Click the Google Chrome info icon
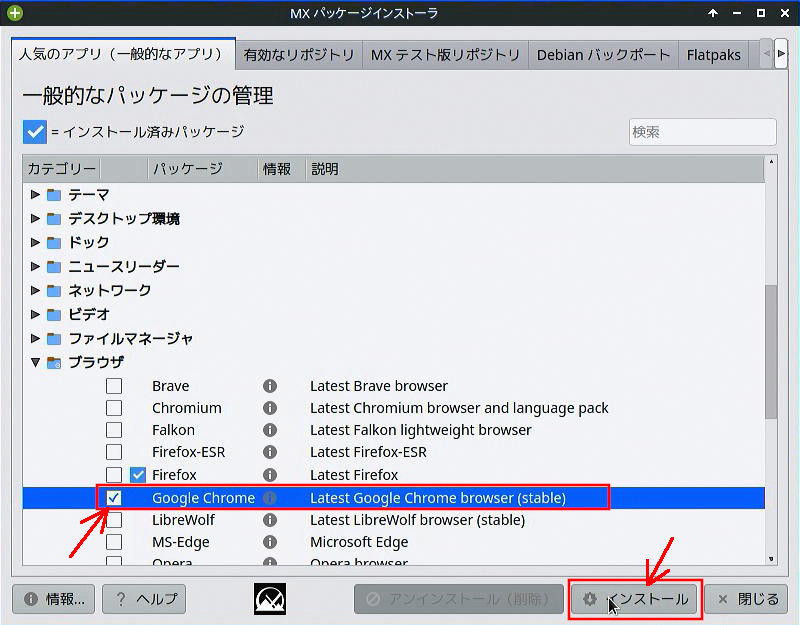The image size is (800, 625). pos(270,498)
